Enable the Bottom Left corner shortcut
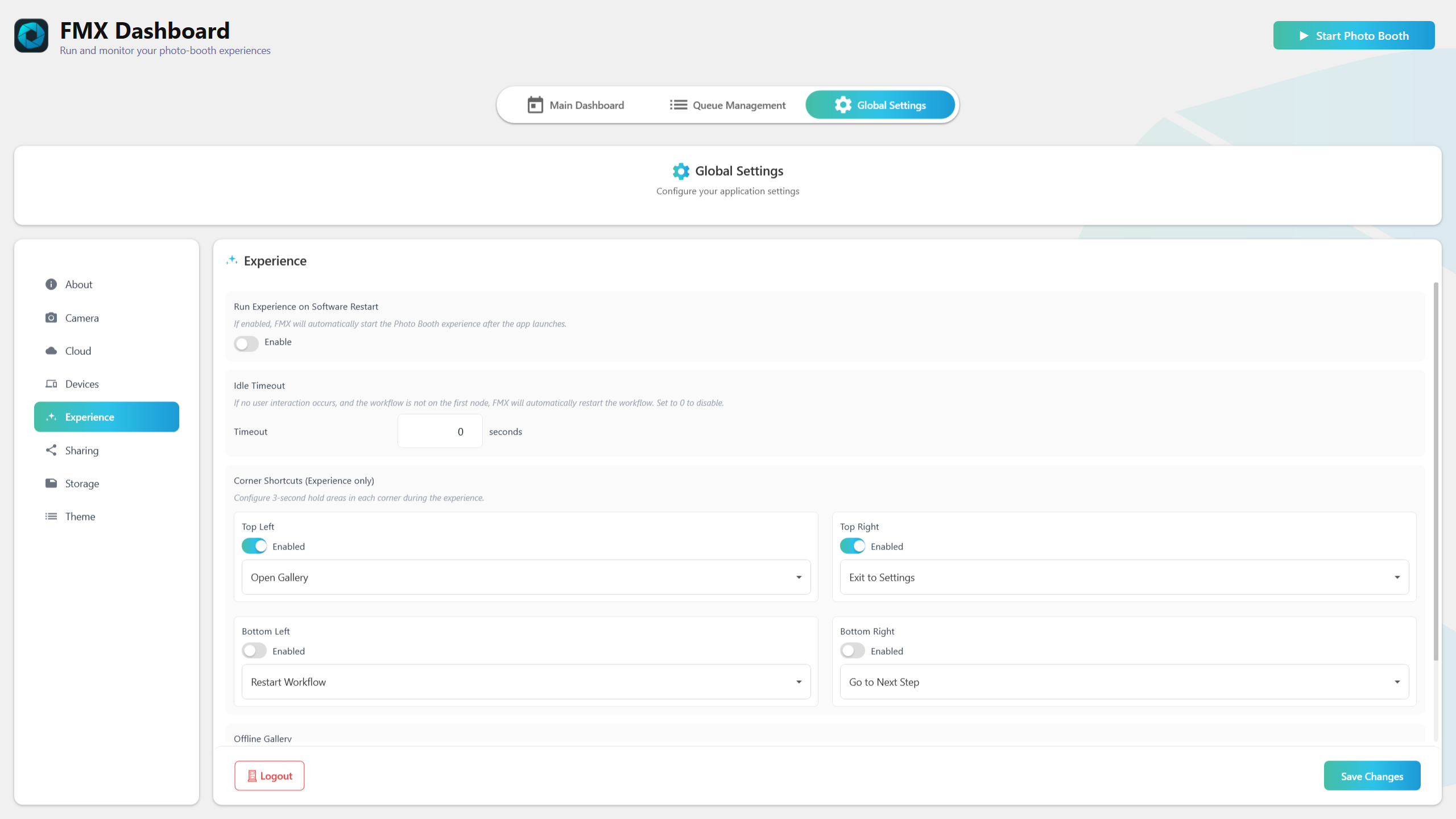 tap(254, 651)
